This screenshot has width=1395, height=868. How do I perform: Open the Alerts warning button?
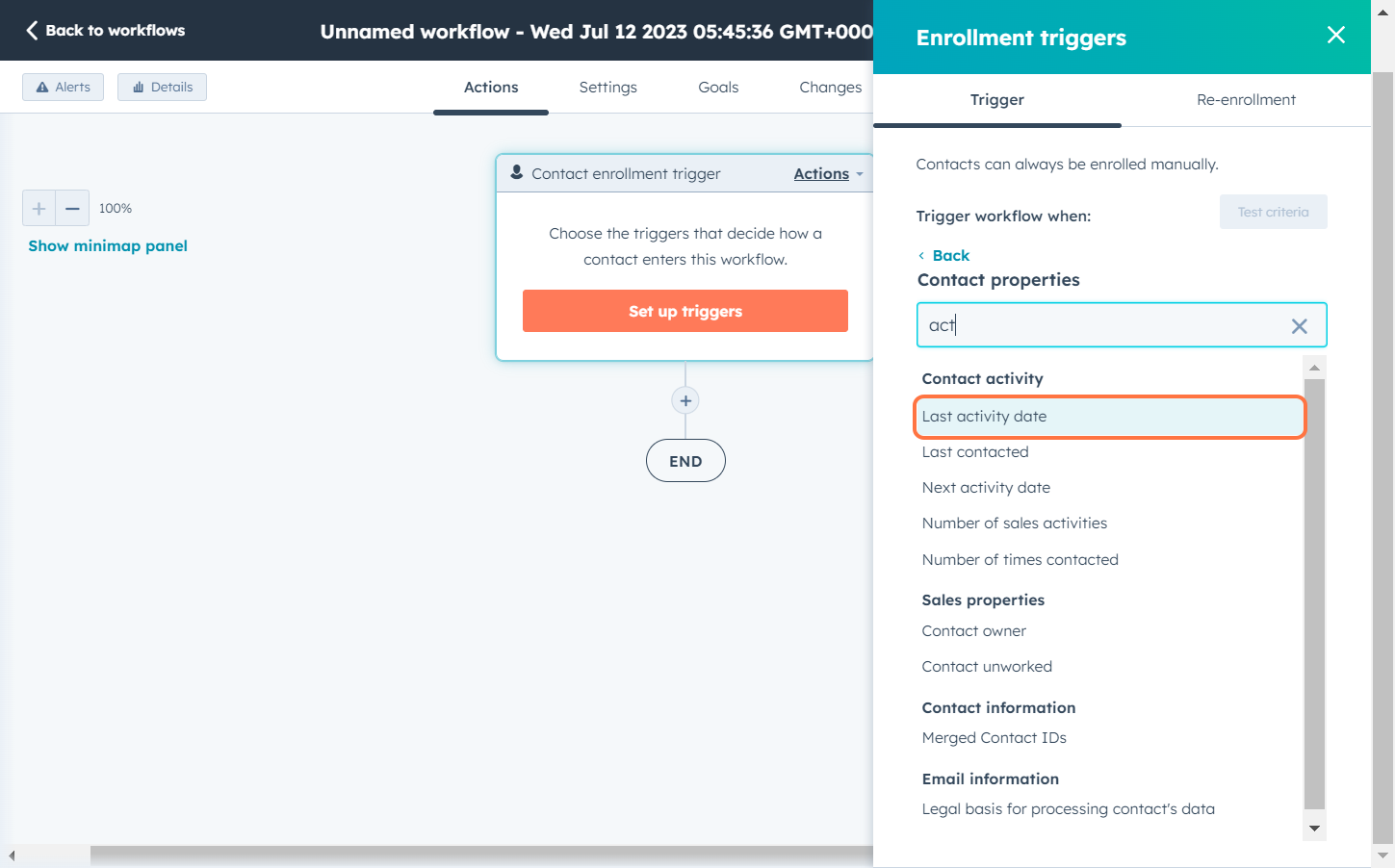[x=63, y=88]
